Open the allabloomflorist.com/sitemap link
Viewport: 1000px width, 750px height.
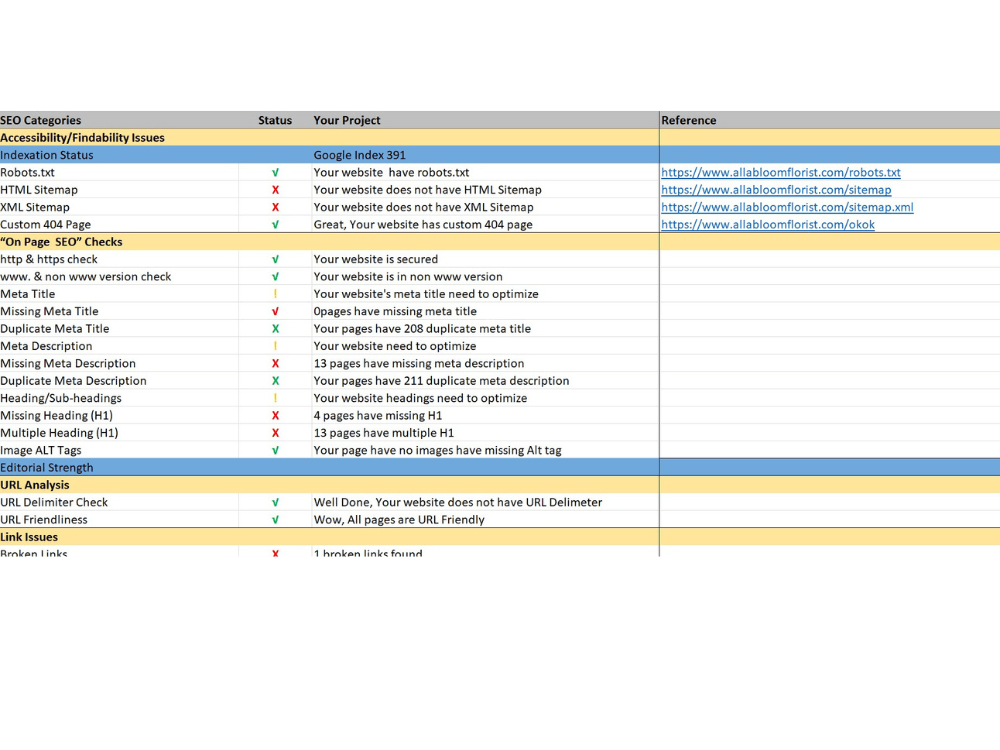(x=776, y=189)
